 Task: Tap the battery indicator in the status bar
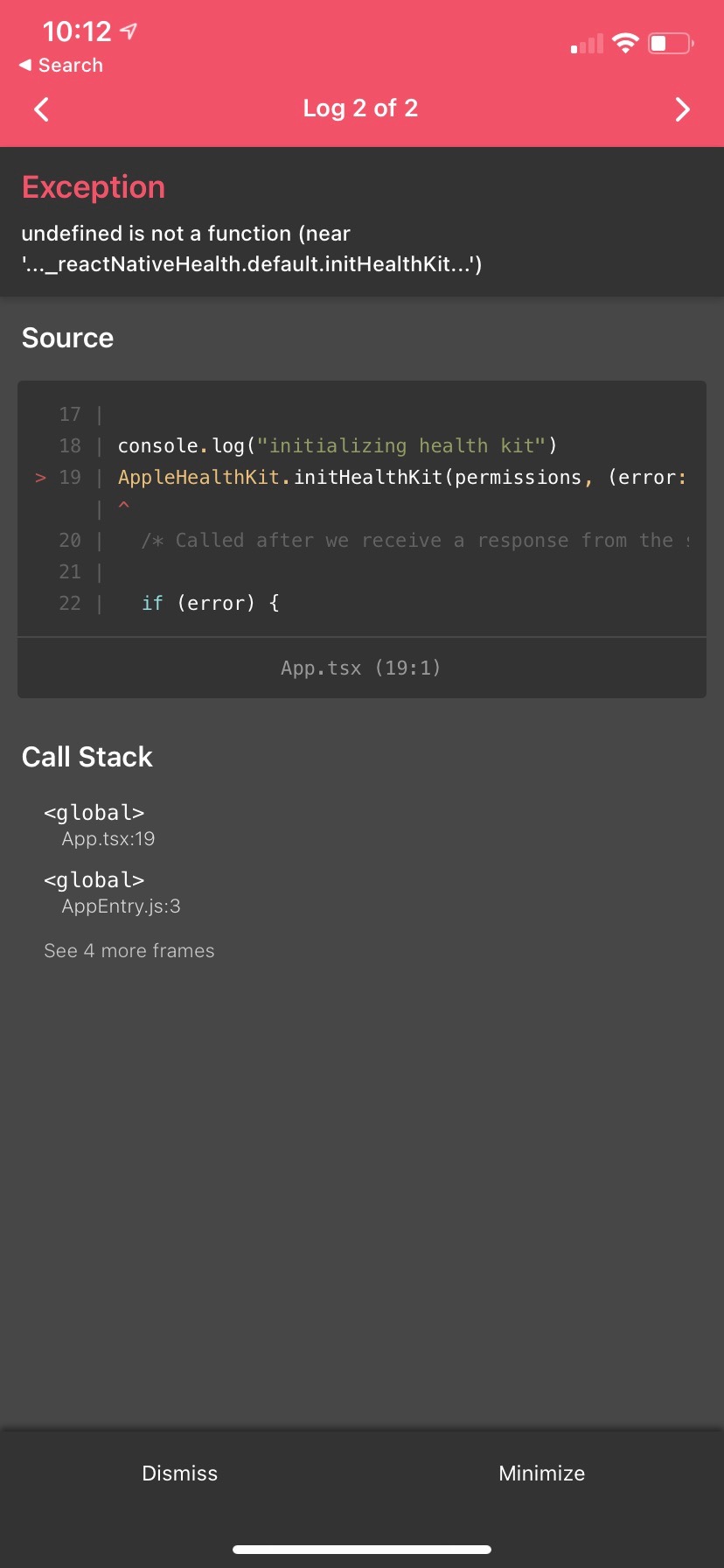coord(670,43)
